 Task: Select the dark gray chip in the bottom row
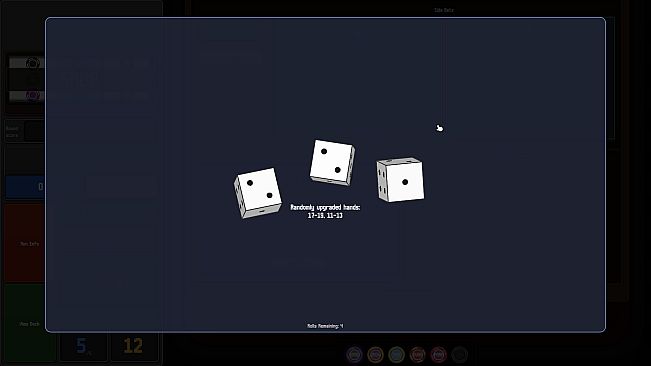tap(460, 355)
